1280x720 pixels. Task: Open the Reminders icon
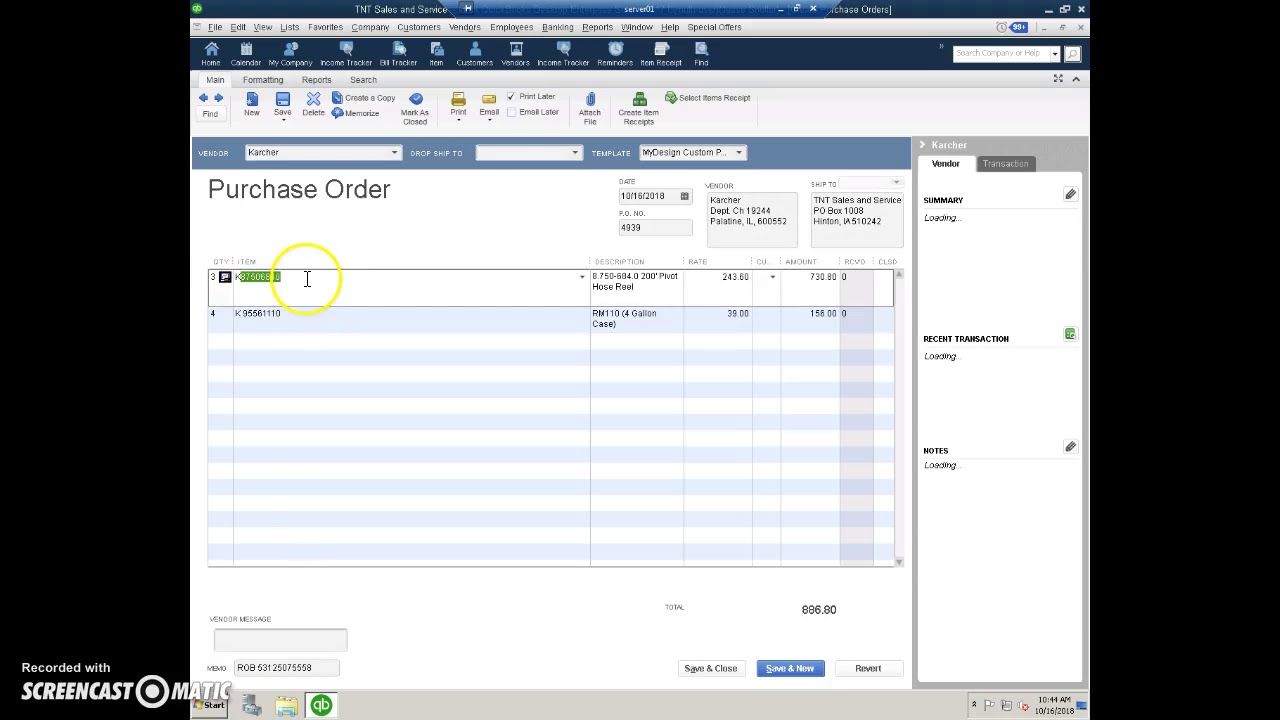(615, 54)
